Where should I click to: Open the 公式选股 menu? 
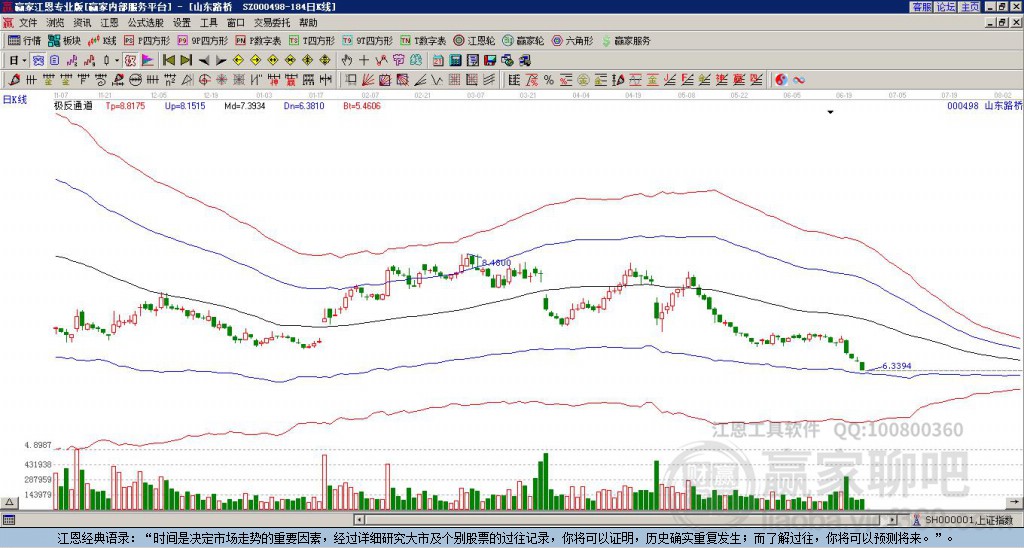tap(146, 23)
